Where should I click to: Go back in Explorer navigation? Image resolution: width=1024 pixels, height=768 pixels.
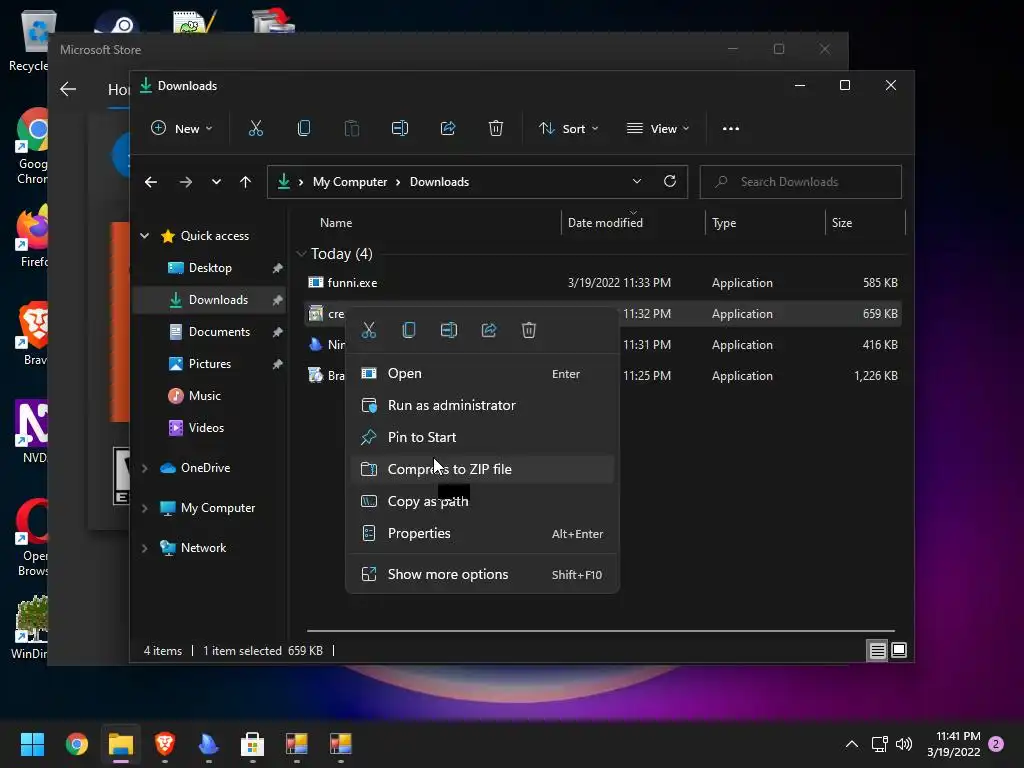click(151, 182)
